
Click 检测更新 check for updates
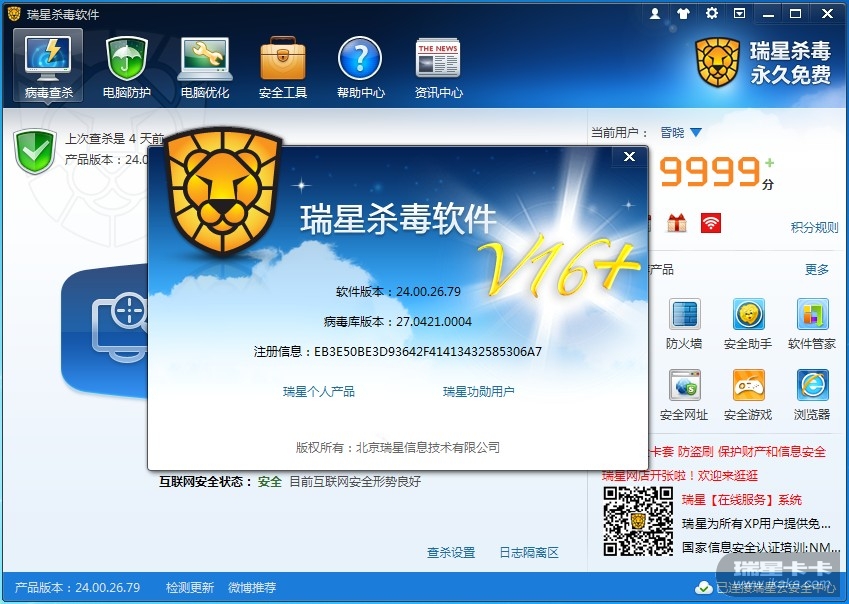click(x=190, y=587)
